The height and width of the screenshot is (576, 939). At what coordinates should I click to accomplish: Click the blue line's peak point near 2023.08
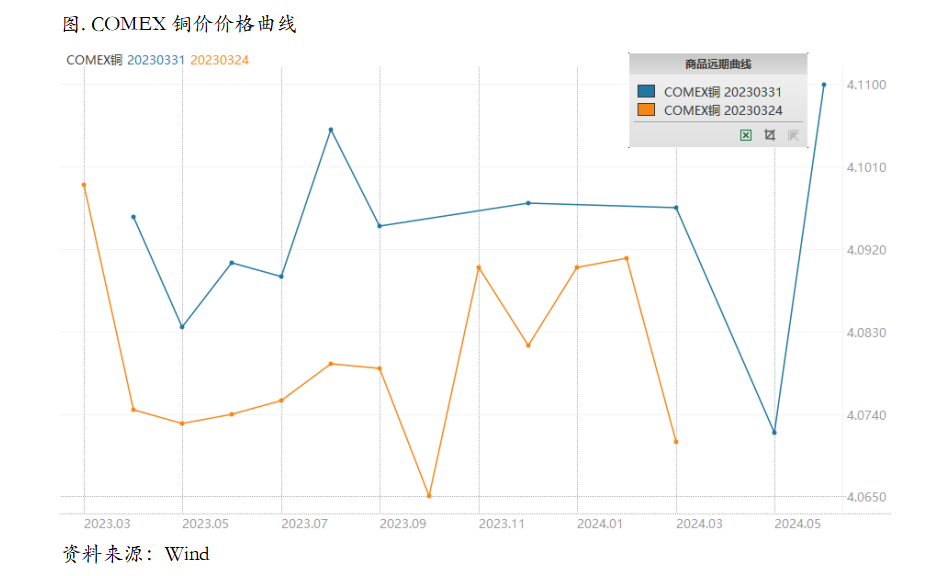point(331,129)
